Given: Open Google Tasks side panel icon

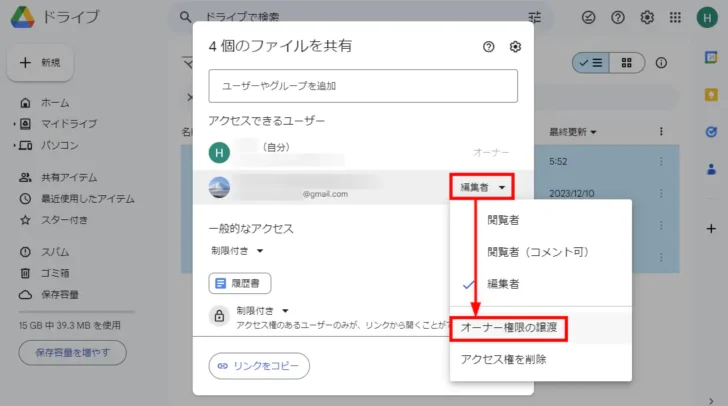Looking at the screenshot, I should tap(711, 132).
